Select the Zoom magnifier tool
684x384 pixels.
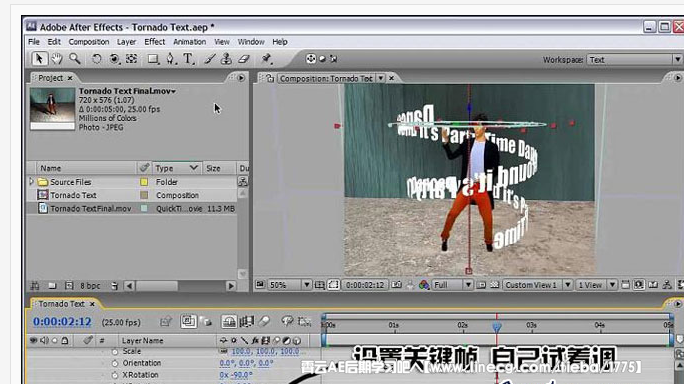coord(75,58)
